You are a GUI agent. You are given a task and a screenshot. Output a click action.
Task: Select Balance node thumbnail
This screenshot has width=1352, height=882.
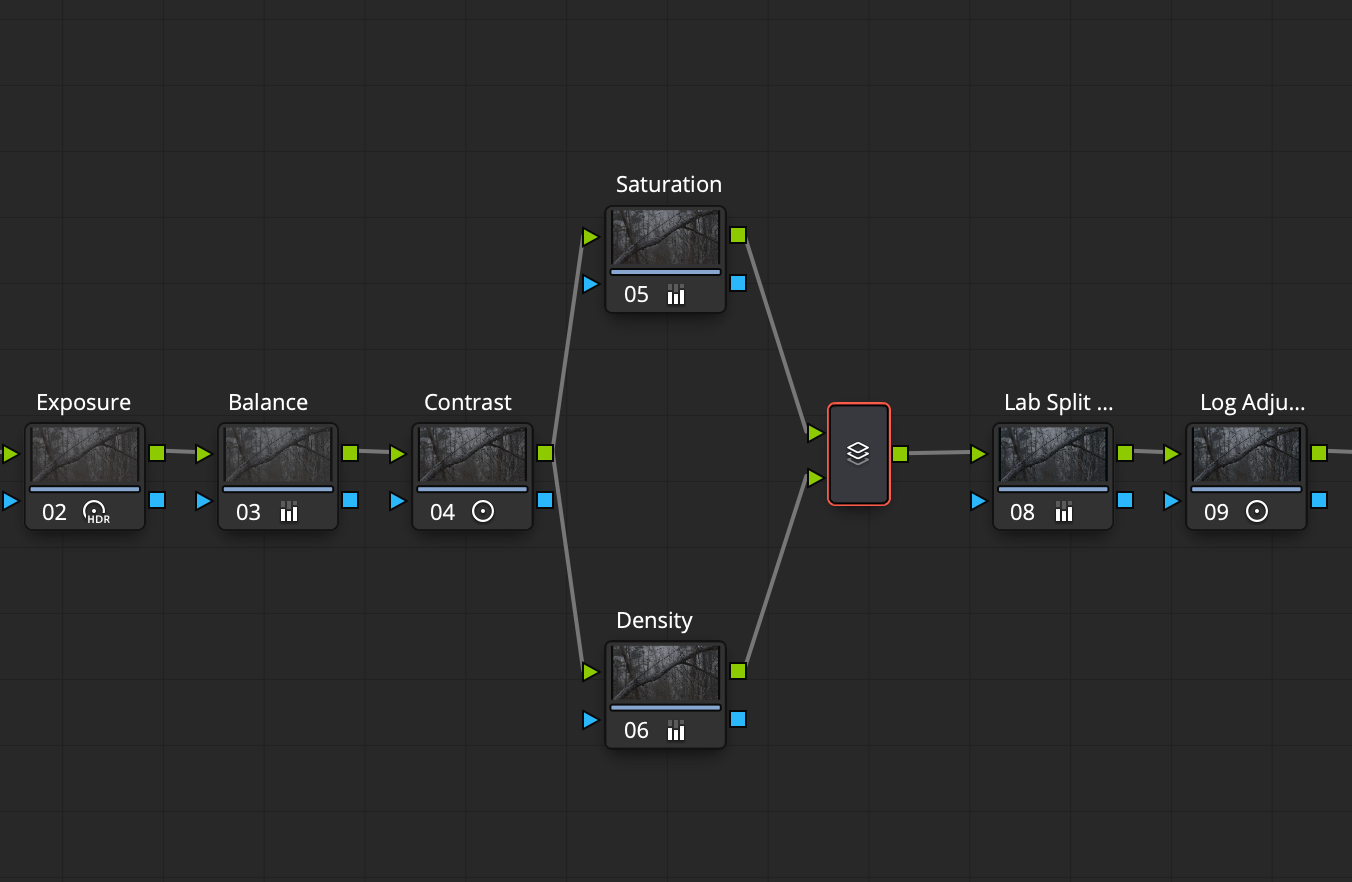[x=278, y=455]
